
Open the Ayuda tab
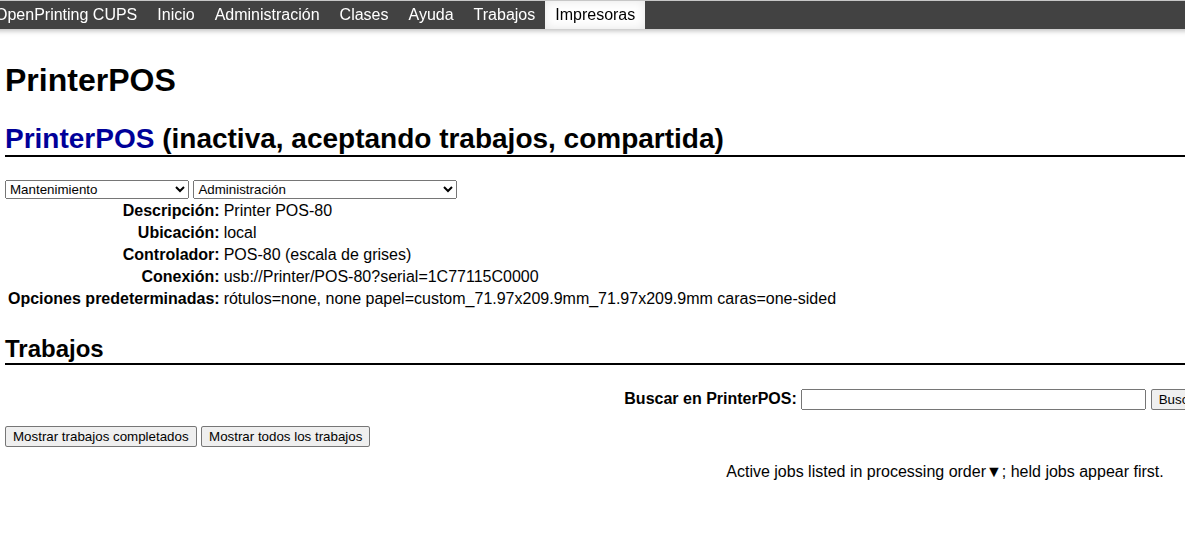click(x=431, y=14)
